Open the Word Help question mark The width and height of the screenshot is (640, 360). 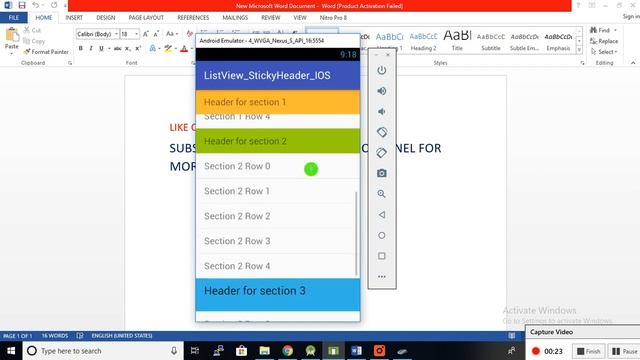pos(578,5)
